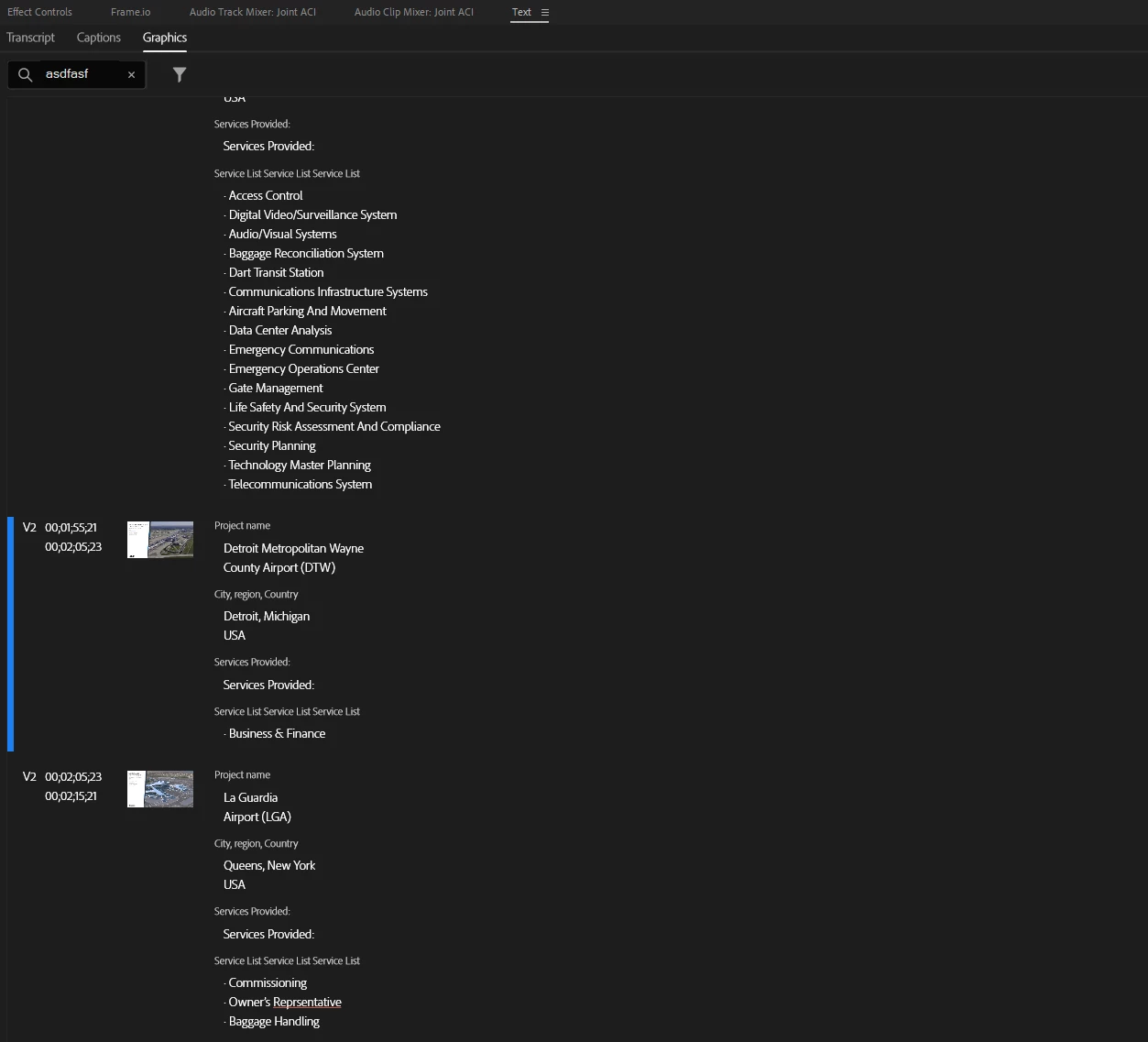Viewport: 1148px width, 1042px height.
Task: Click the Security Planning entry
Action: point(272,445)
